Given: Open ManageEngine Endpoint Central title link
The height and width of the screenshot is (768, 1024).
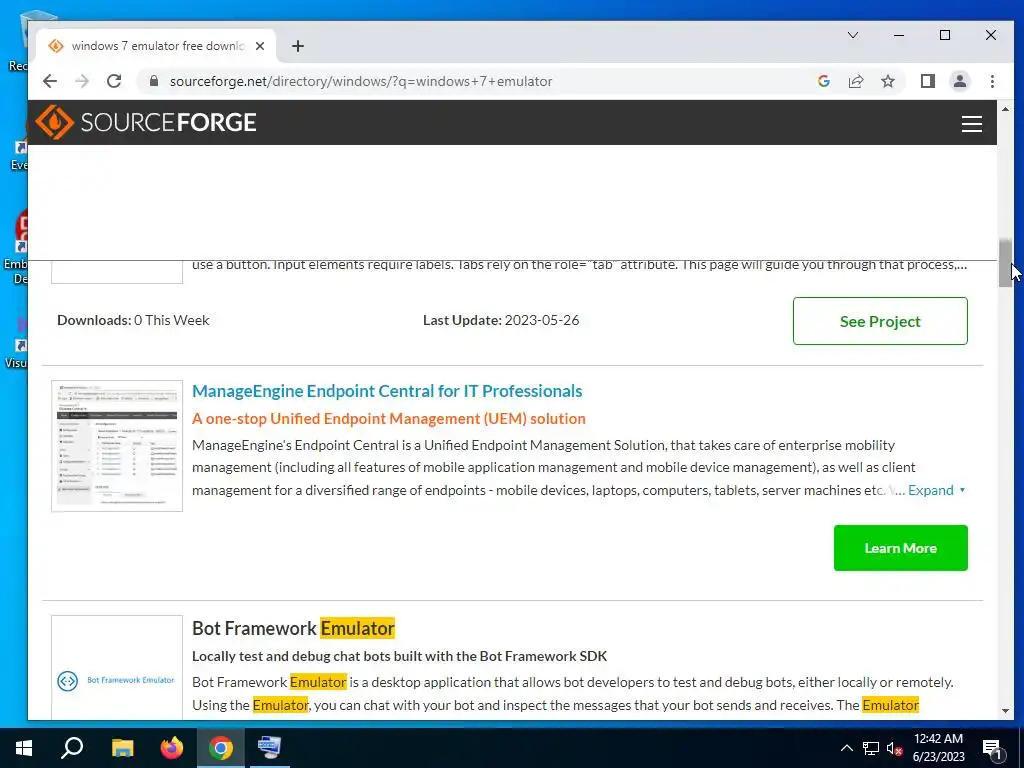Looking at the screenshot, I should pyautogui.click(x=387, y=391).
